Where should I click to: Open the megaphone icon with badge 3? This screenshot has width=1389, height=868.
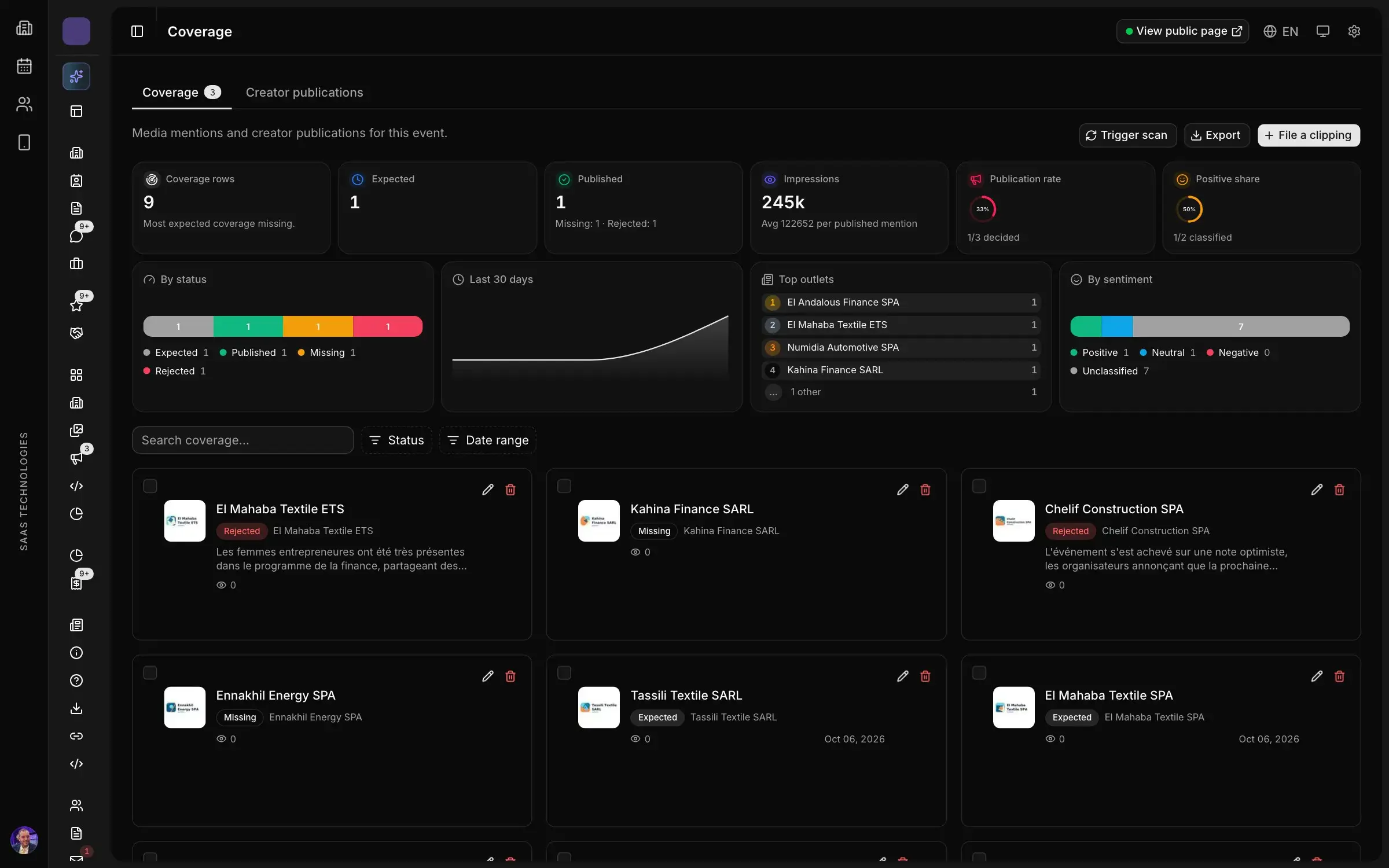[76, 458]
